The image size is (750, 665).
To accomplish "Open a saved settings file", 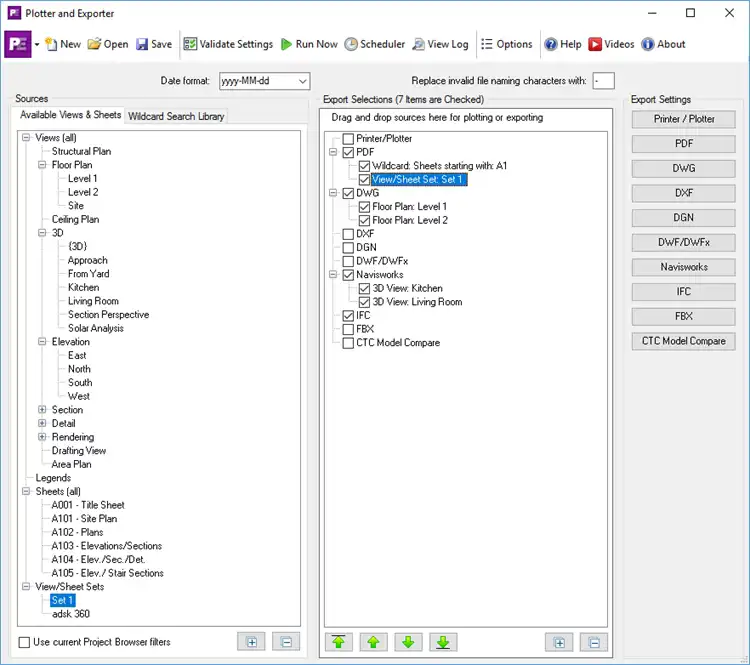I will [x=108, y=44].
